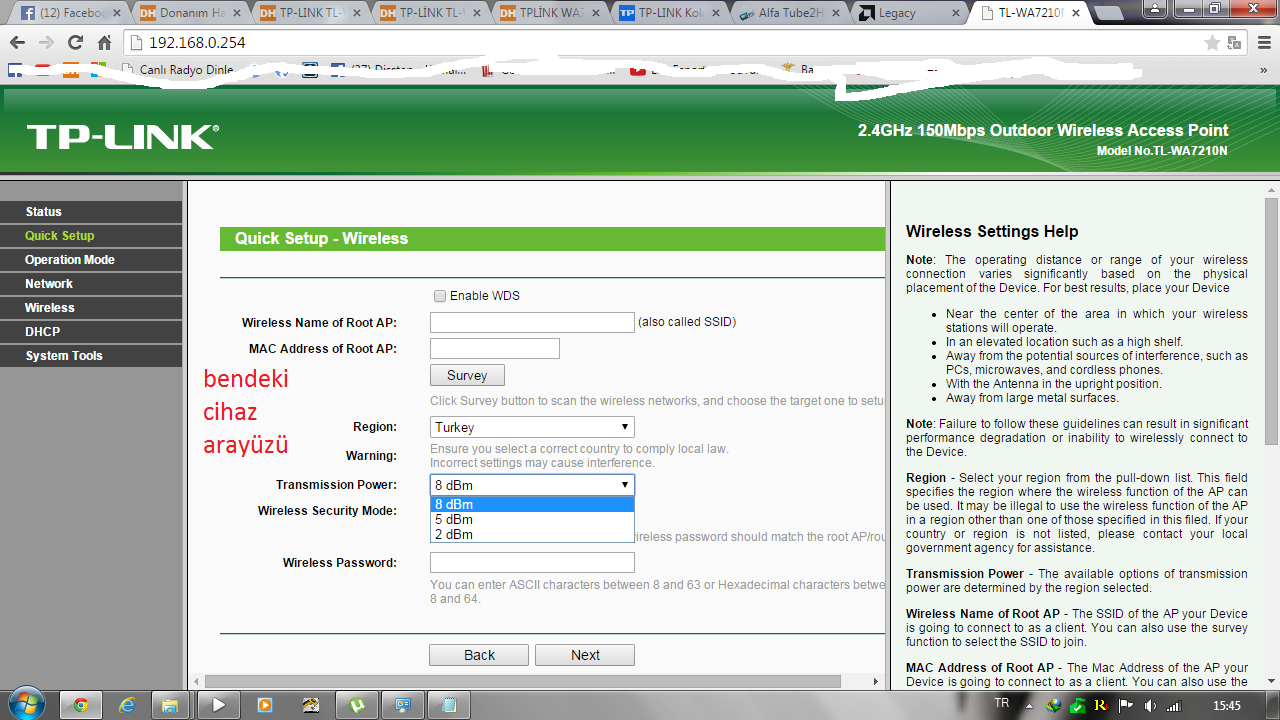Open the Region dropdown showing Turkey

tap(532, 427)
